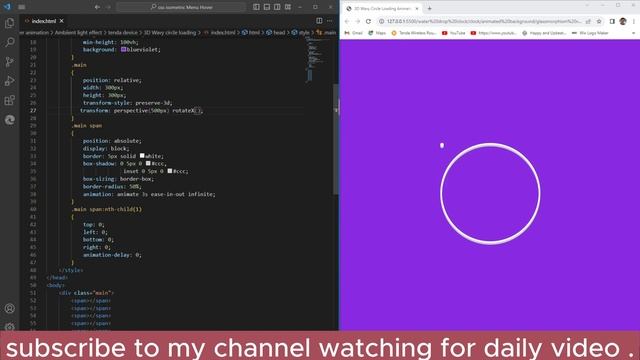Click the style breadcrumb symbol

(300, 33)
